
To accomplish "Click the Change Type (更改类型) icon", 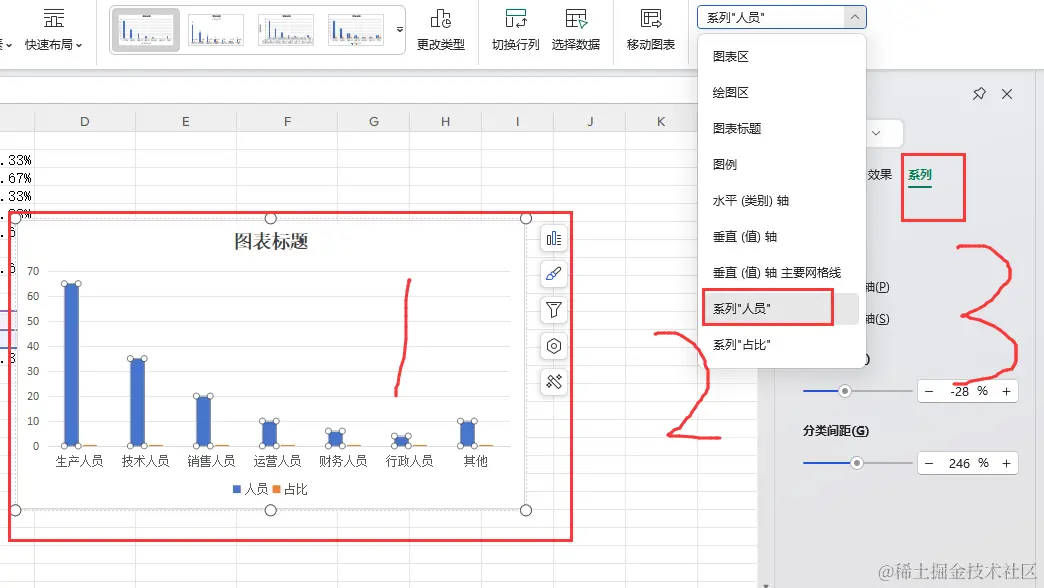I will [441, 19].
